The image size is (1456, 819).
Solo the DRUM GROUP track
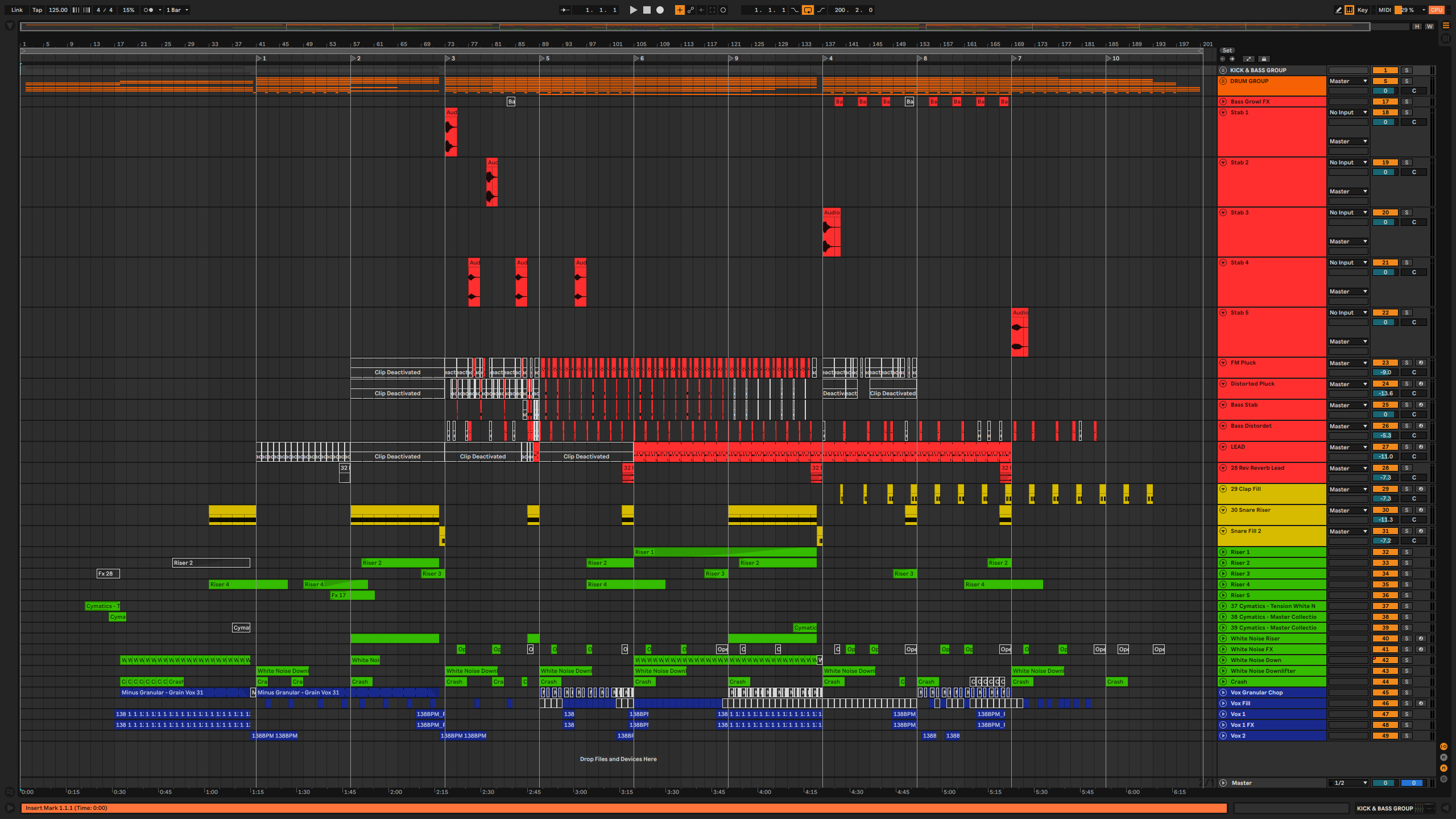click(x=1407, y=81)
